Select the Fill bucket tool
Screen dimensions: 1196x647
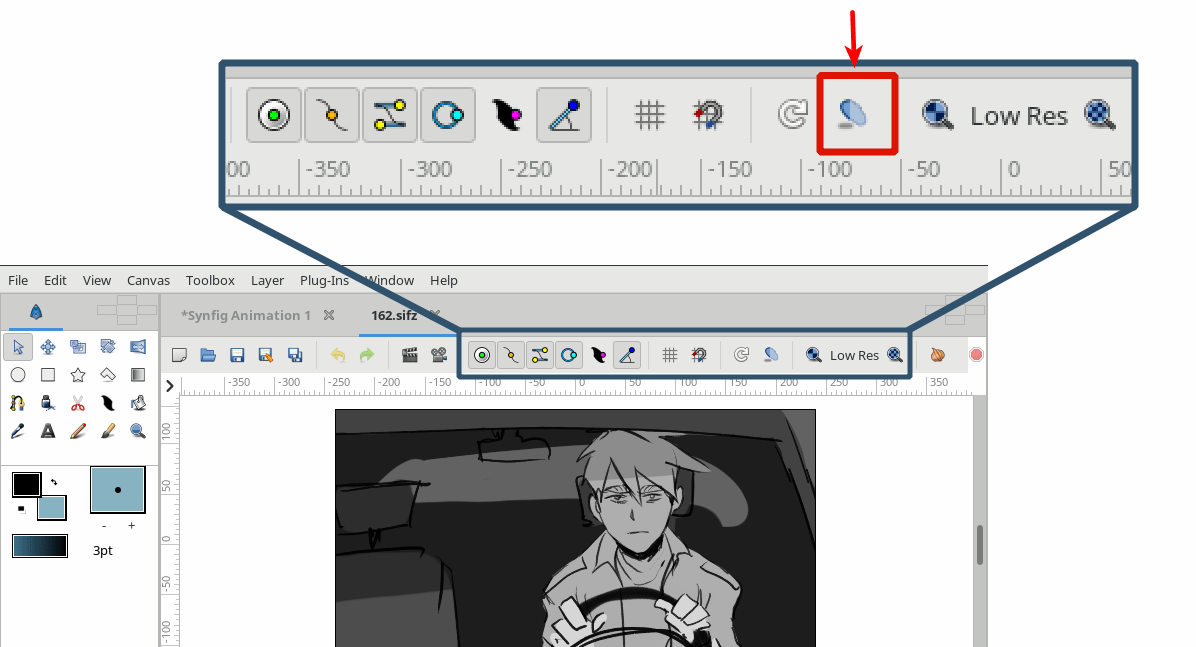[x=138, y=403]
